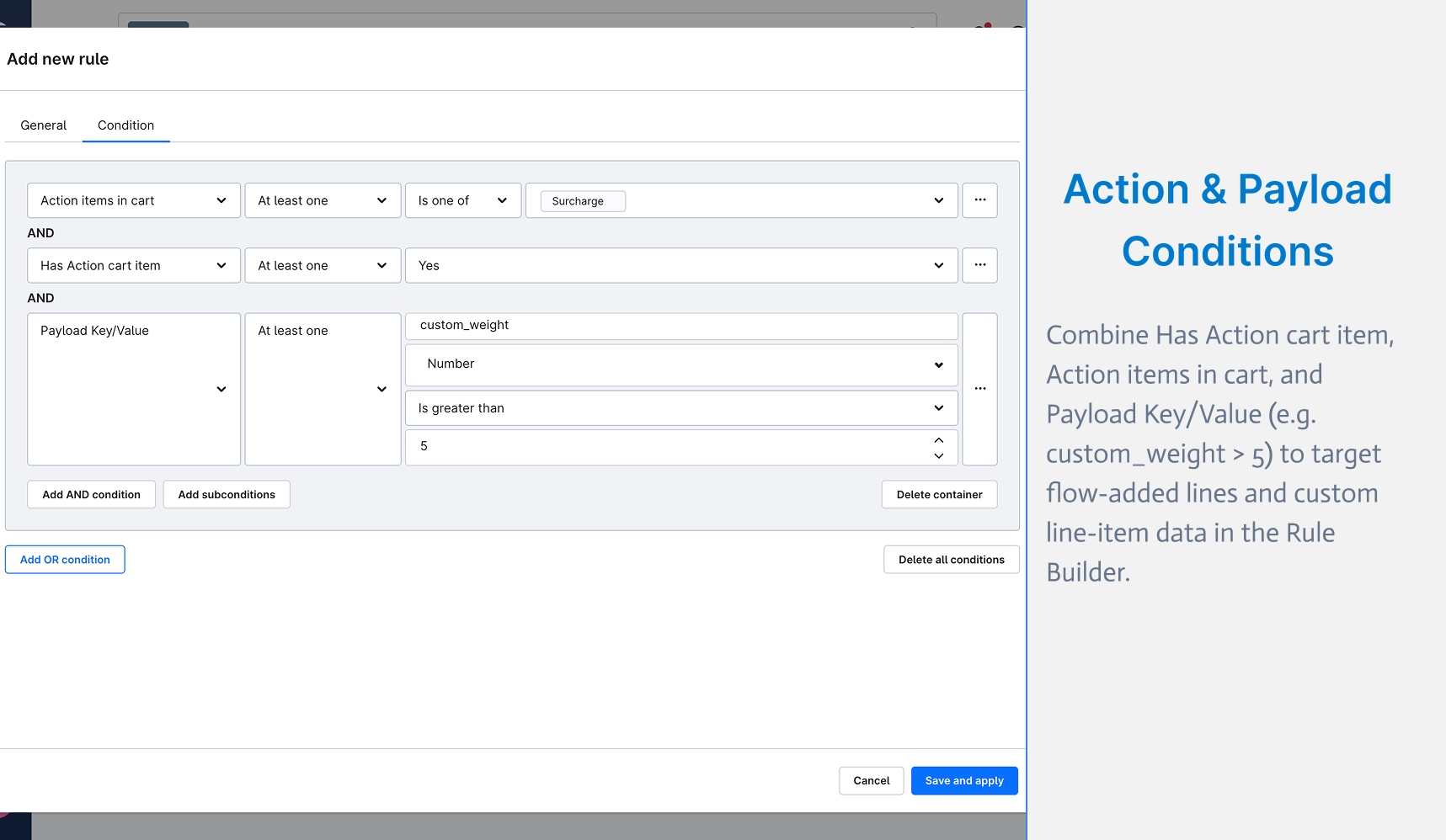
Task: Click the custom_weight key input field
Action: 681,326
